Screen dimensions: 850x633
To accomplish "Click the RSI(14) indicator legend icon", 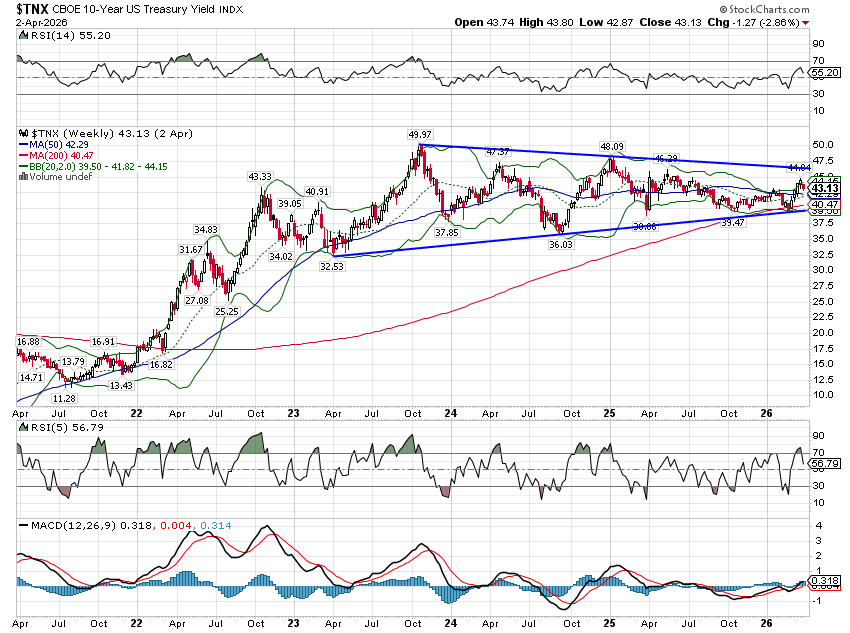I will point(25,34).
